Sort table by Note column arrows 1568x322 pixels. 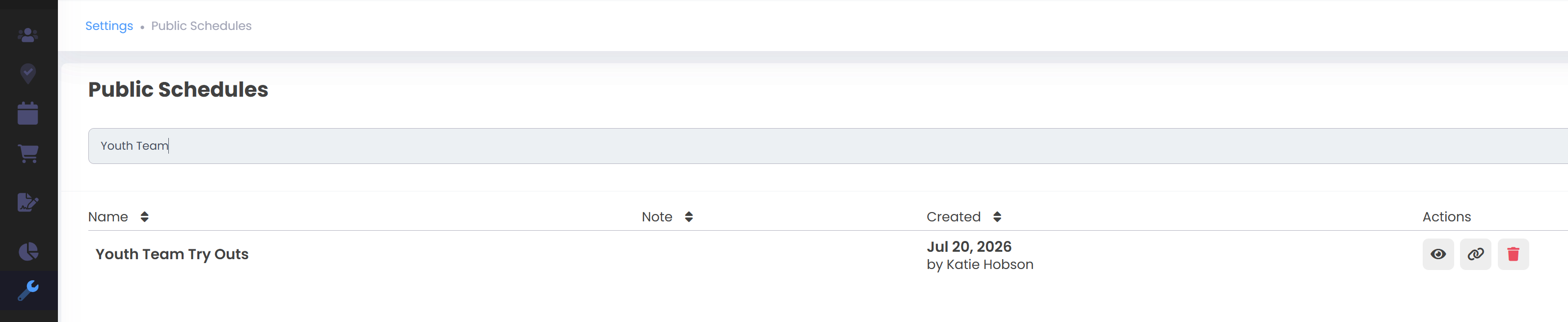689,216
